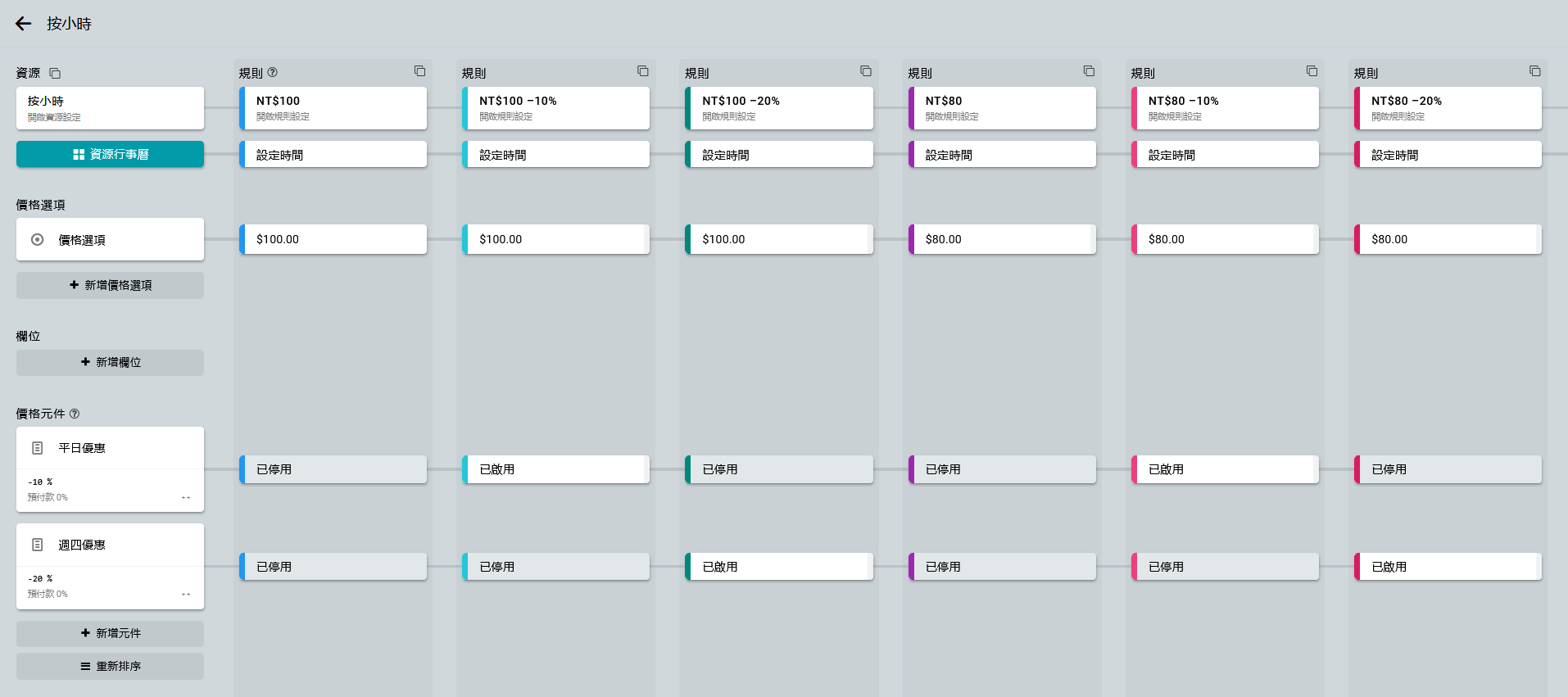This screenshot has height=697, width=1568.
Task: Click the copy icon above NT$80 −20% rule
Action: coord(1534,71)
